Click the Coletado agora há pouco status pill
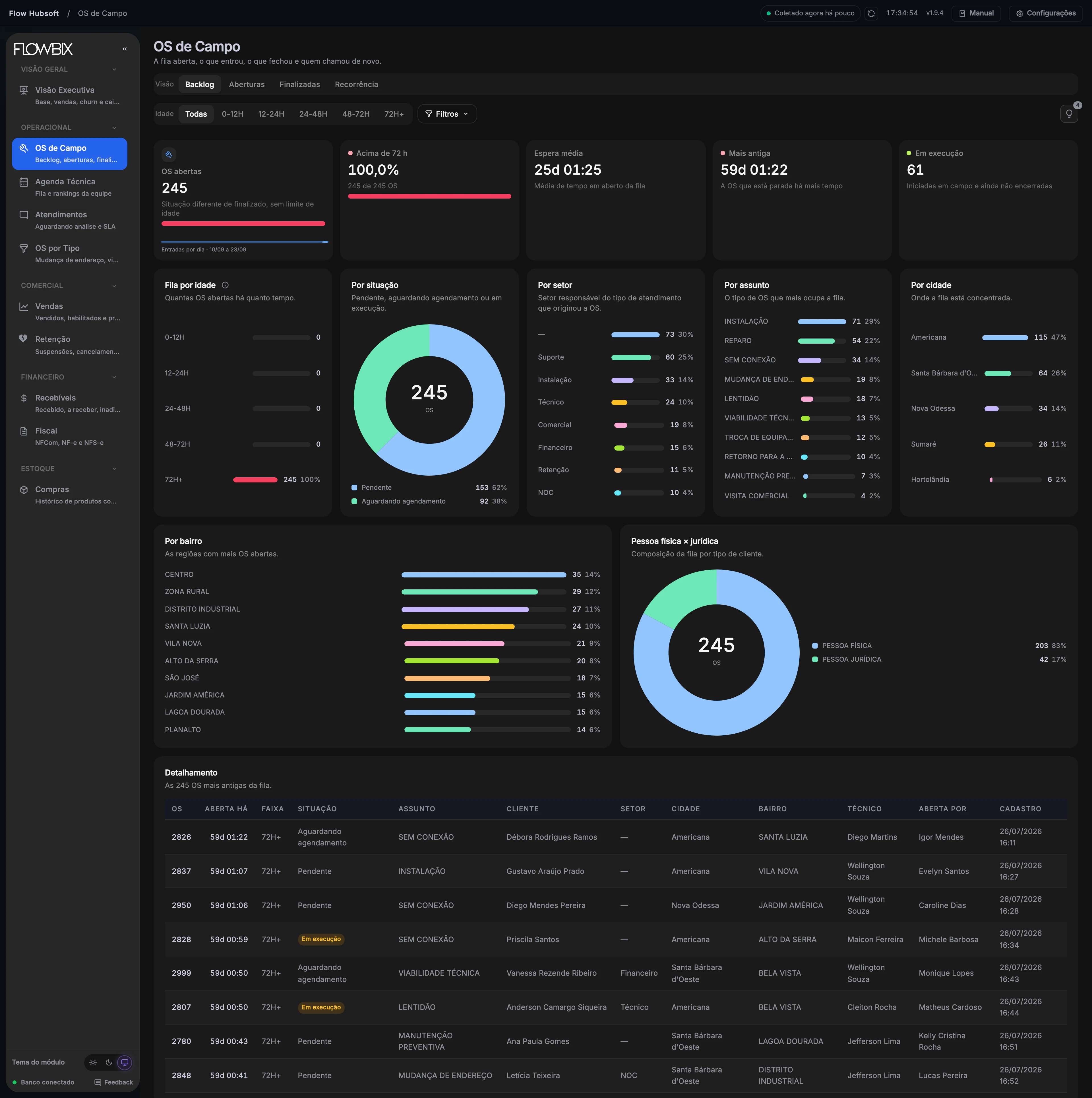 pos(810,13)
